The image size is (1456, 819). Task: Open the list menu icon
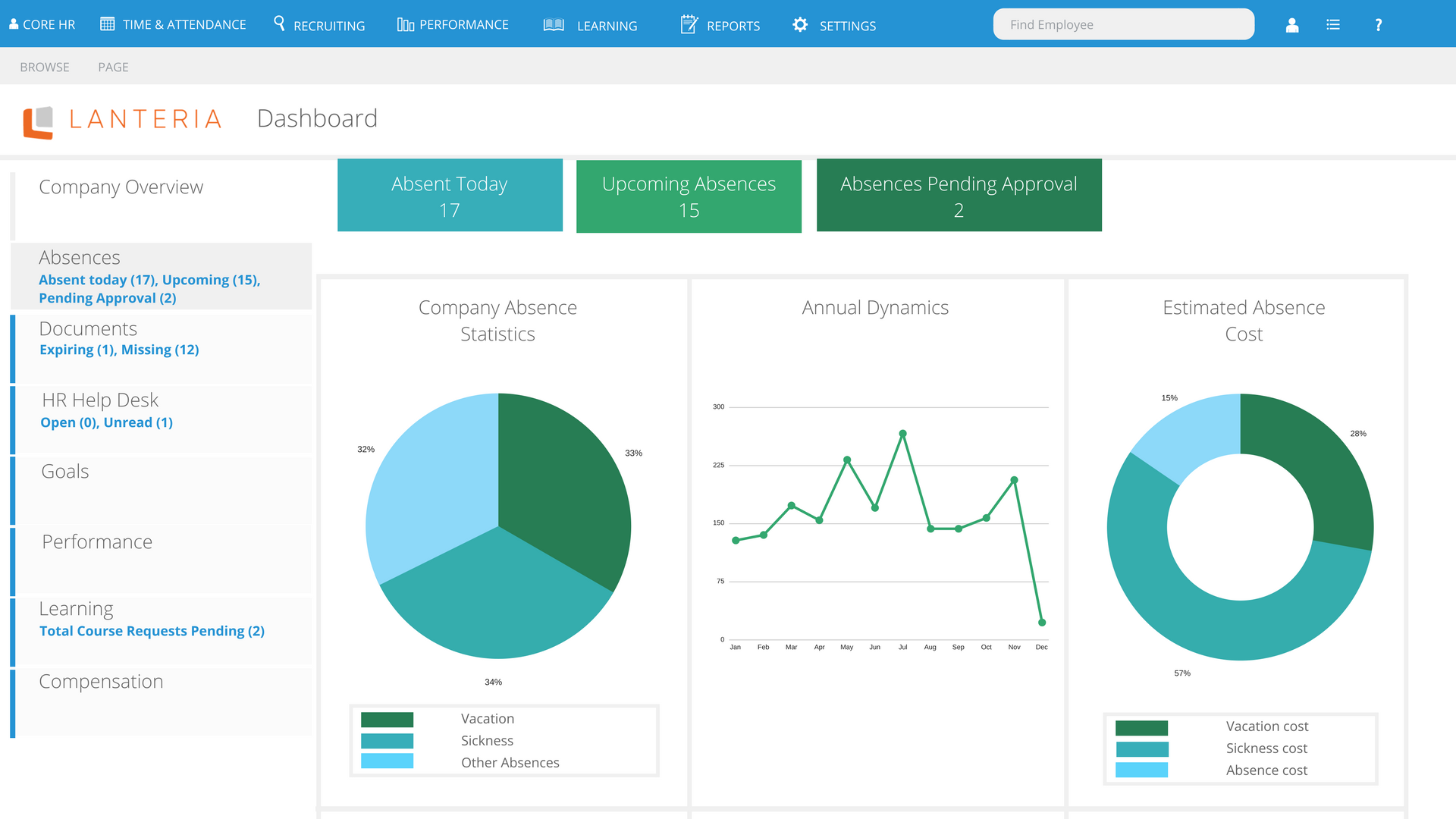[1333, 25]
